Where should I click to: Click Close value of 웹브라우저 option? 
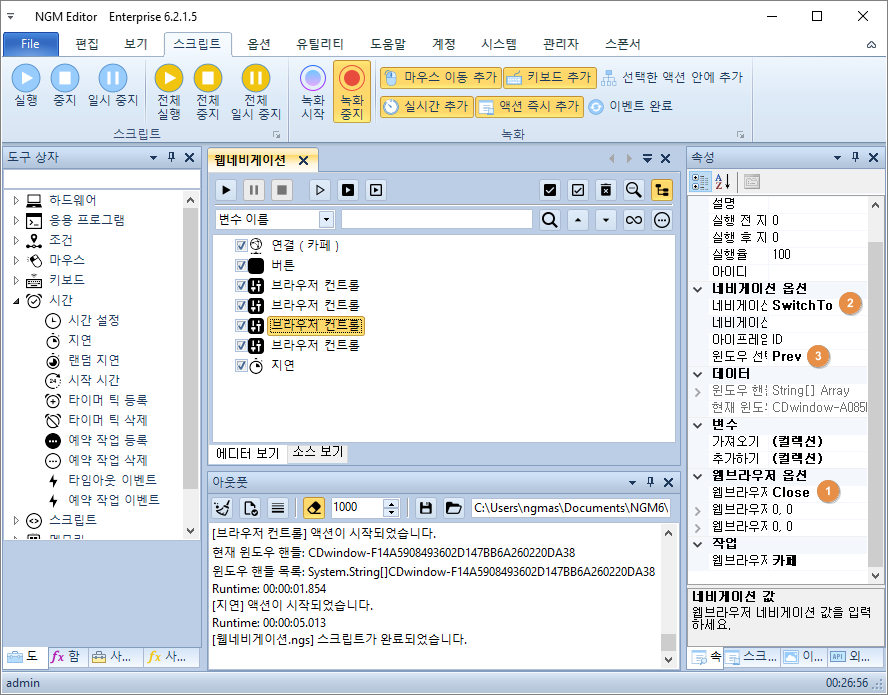(x=791, y=492)
